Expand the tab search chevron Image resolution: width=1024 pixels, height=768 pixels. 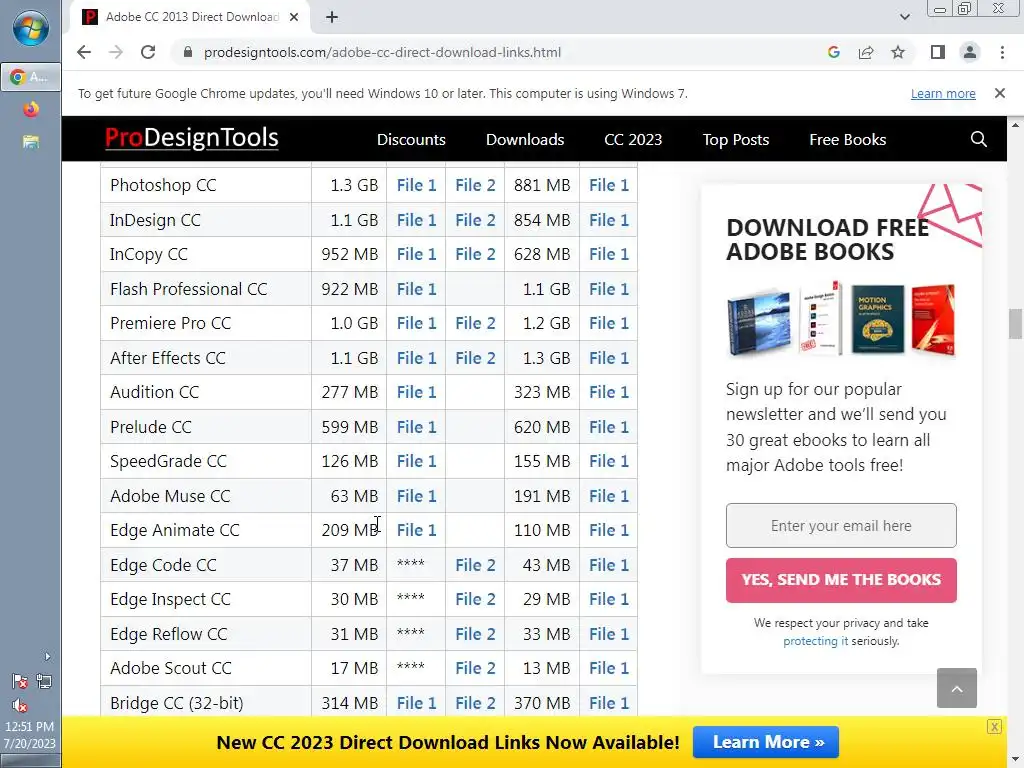click(904, 17)
